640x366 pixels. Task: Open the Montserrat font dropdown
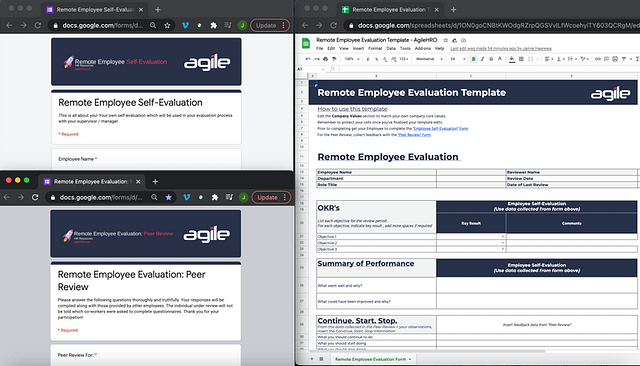click(x=429, y=59)
